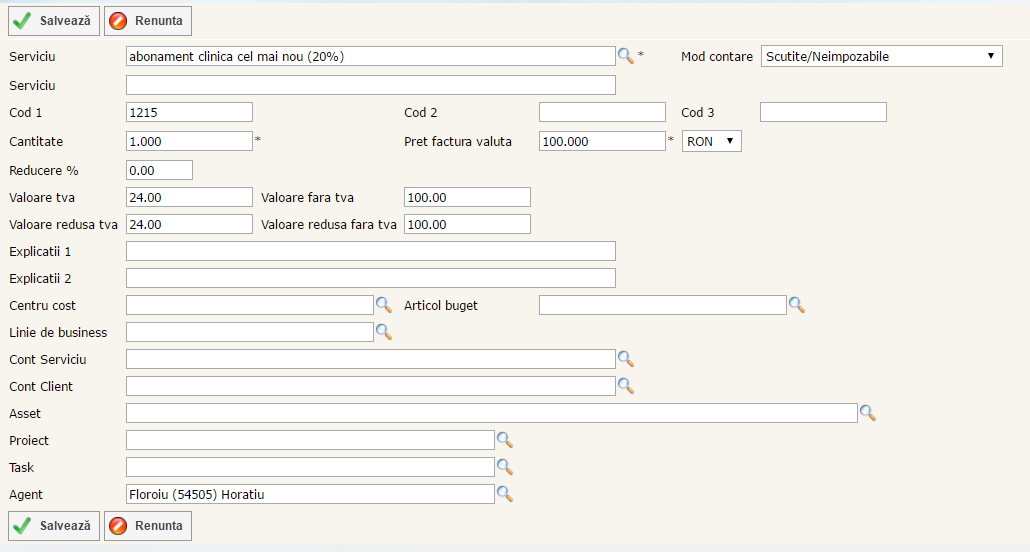Focus the Reducere % field
This screenshot has height=552, width=1030.
point(159,170)
